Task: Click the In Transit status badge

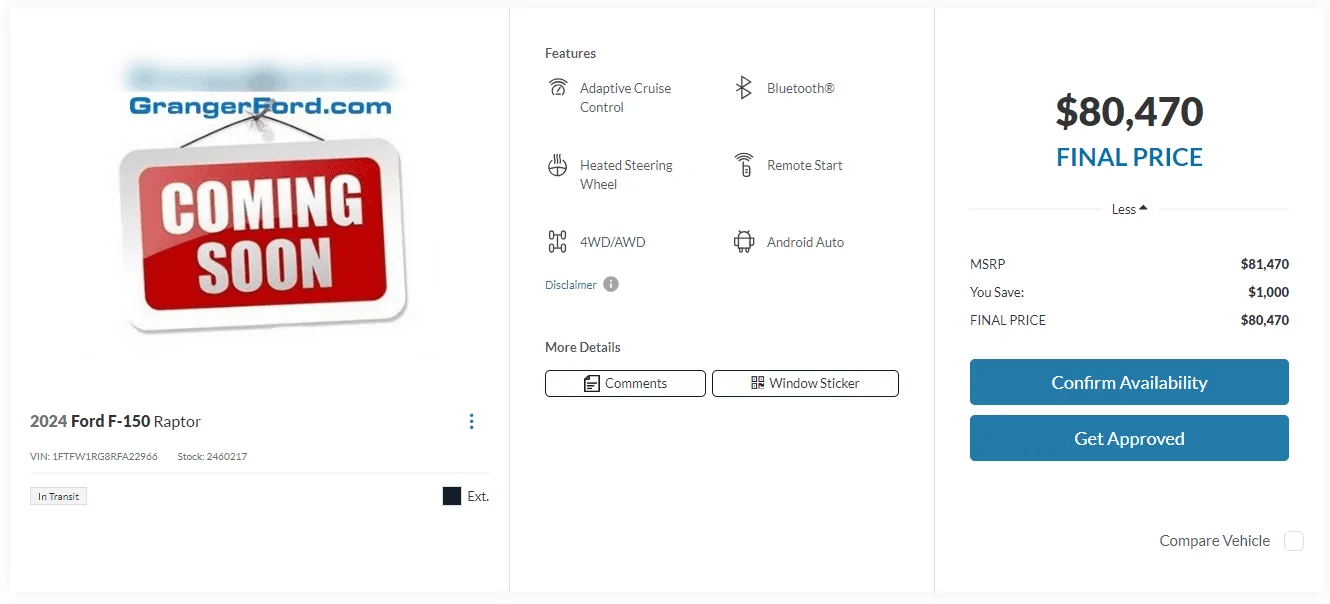Action: pyautogui.click(x=58, y=496)
